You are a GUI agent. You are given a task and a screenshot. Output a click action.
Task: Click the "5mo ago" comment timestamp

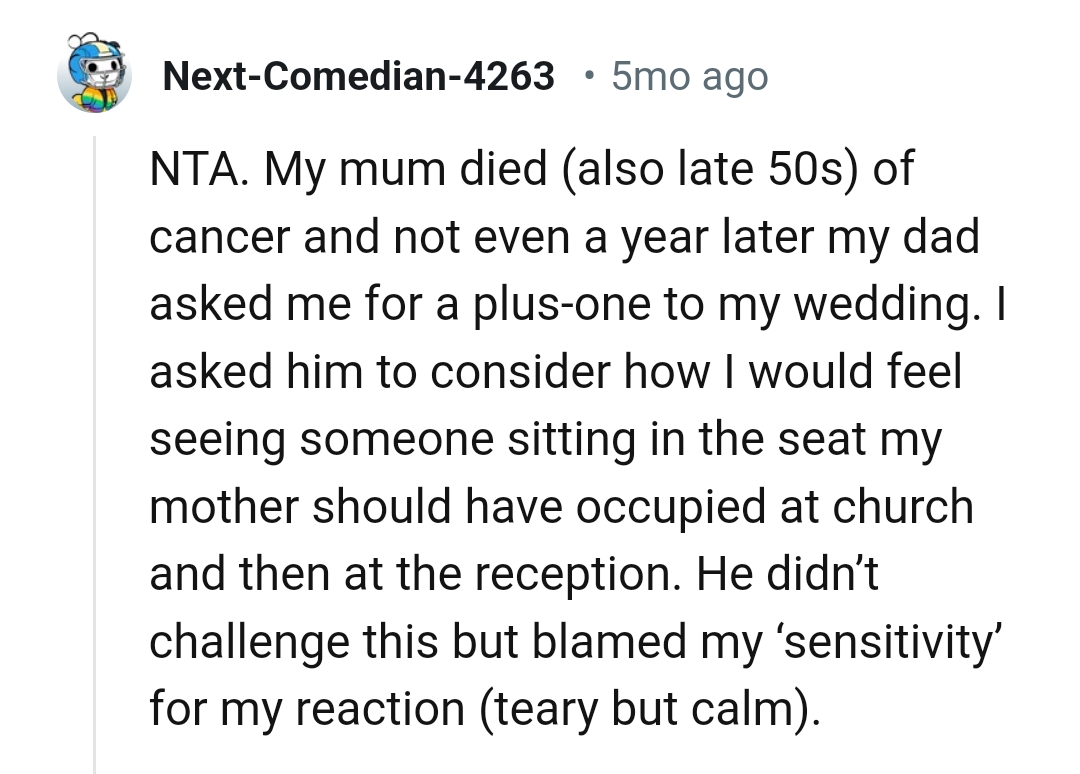690,76
